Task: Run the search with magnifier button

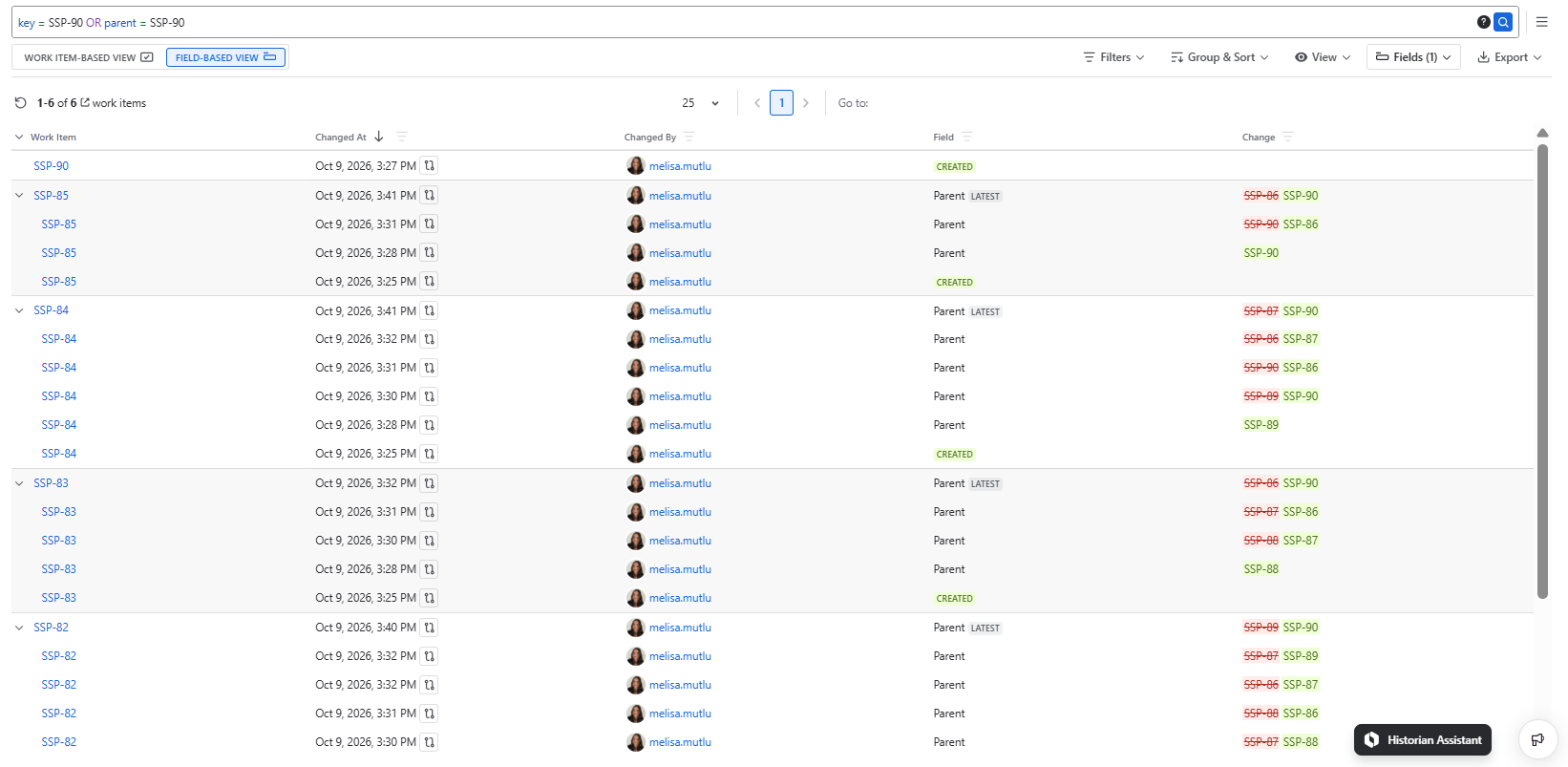Action: [1503, 22]
